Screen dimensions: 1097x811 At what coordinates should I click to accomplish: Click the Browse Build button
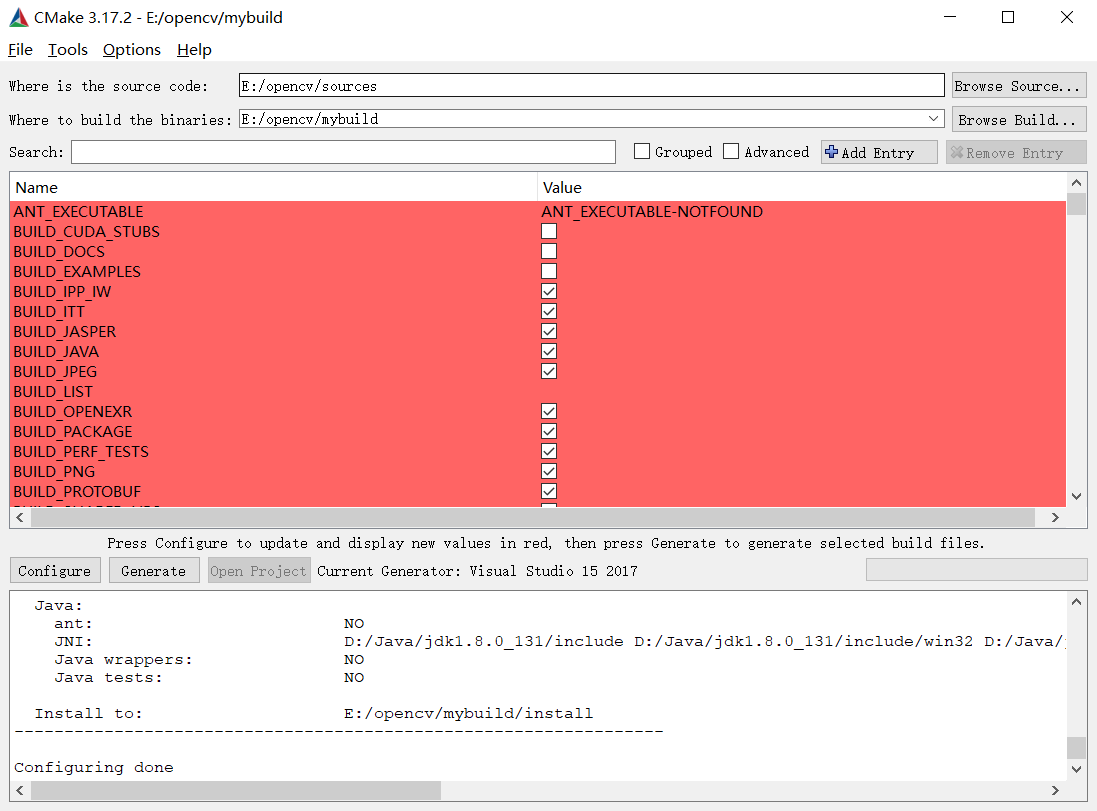point(1019,120)
